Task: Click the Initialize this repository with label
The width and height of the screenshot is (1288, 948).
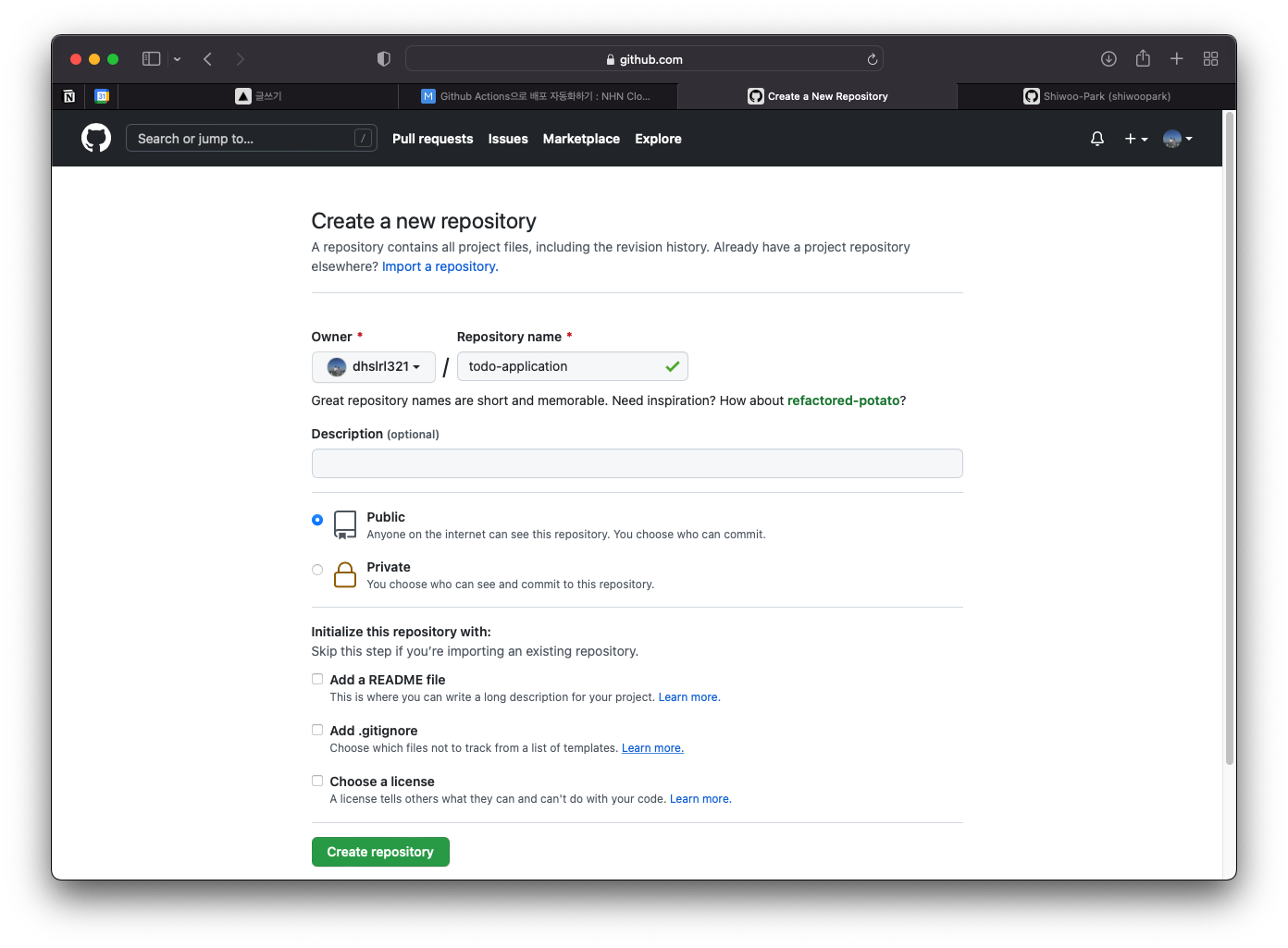Action: (401, 632)
